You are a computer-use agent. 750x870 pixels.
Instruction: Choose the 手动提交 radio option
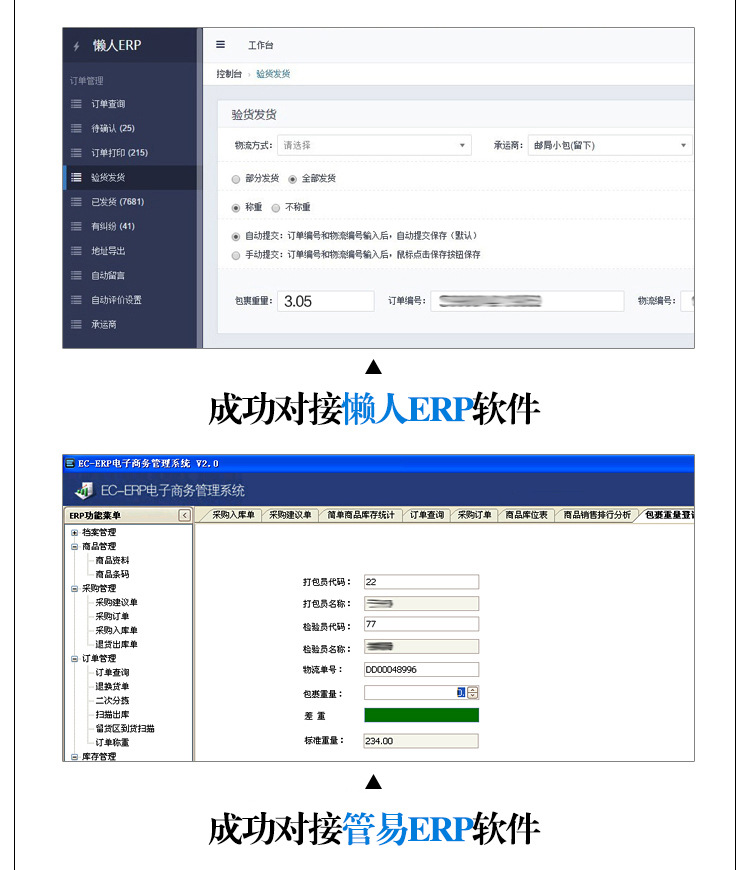click(236, 255)
